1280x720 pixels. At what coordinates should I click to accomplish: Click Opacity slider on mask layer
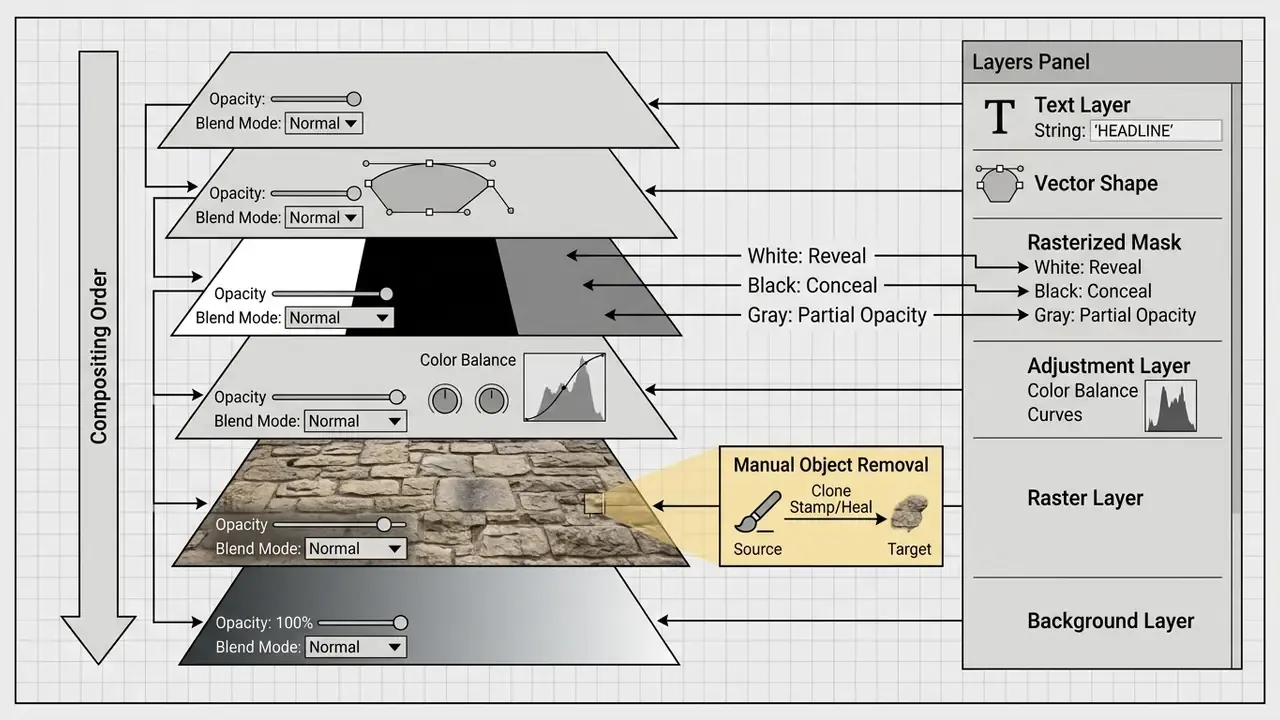[x=333, y=294]
